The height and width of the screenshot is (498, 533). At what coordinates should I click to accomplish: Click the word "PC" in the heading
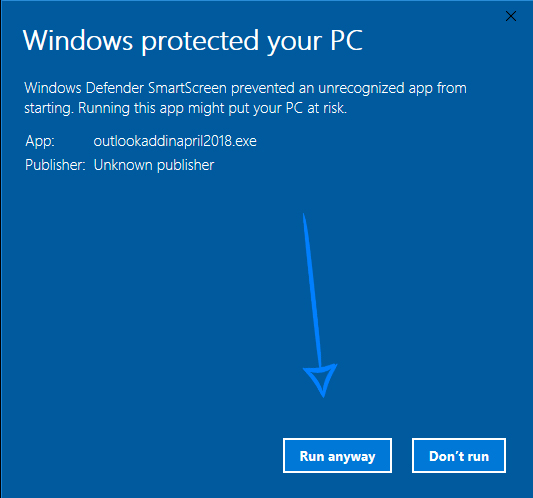[346, 41]
